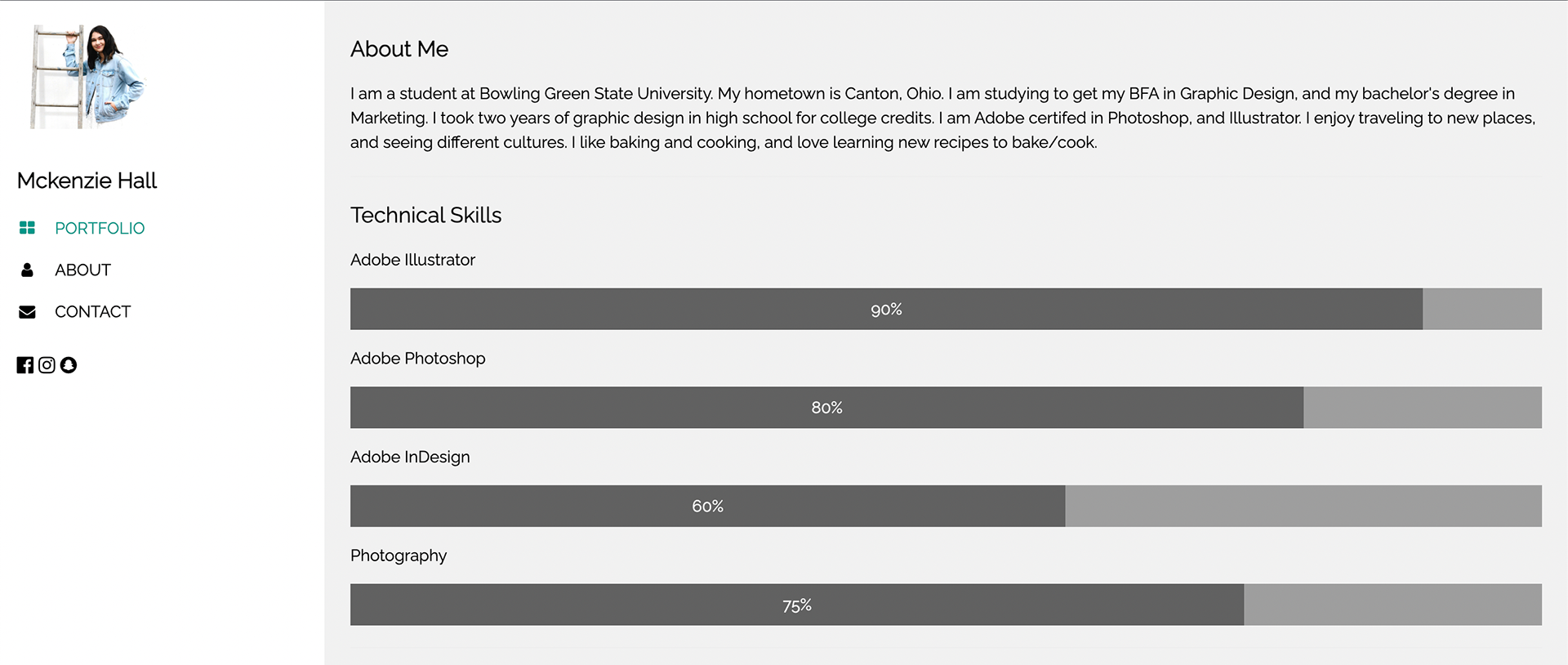Click the profile photo with ladder

pyautogui.click(x=87, y=77)
